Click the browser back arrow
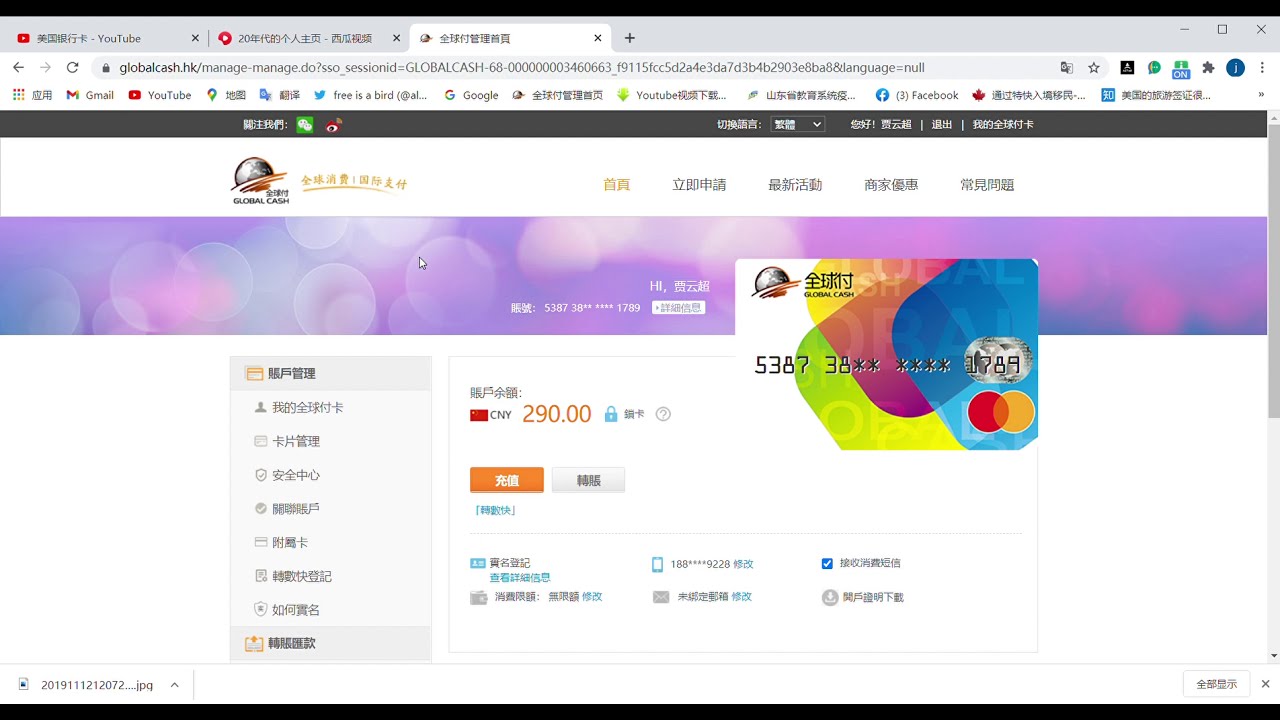The image size is (1280, 720). pos(18,67)
